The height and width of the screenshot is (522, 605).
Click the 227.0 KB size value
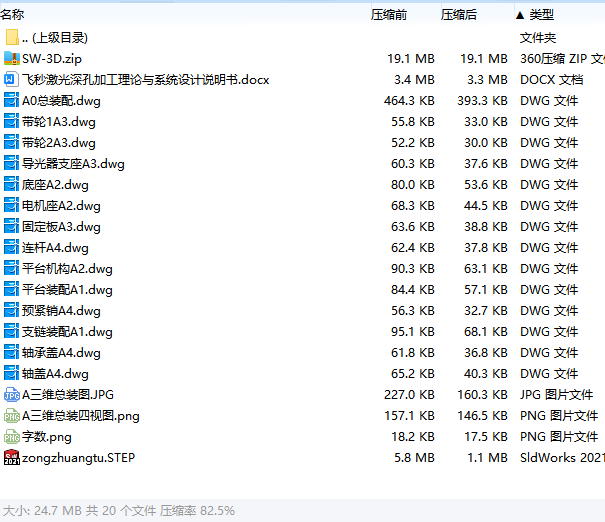coord(409,394)
